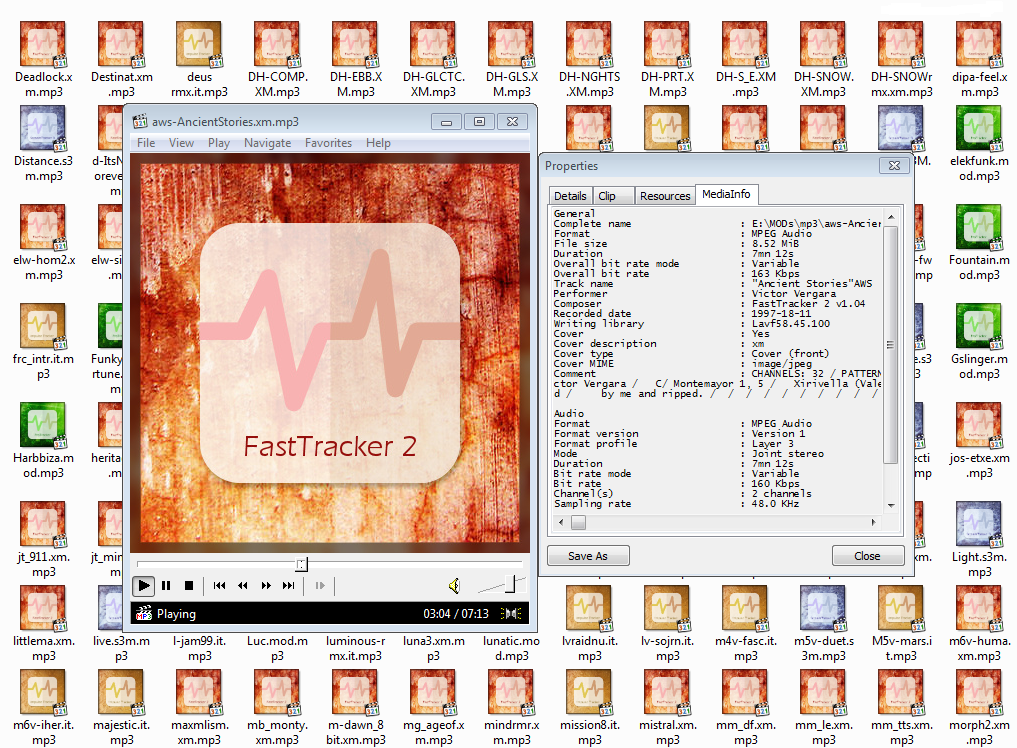Switch to the Details tab
Screen dimensions: 1017x748
click(x=570, y=196)
